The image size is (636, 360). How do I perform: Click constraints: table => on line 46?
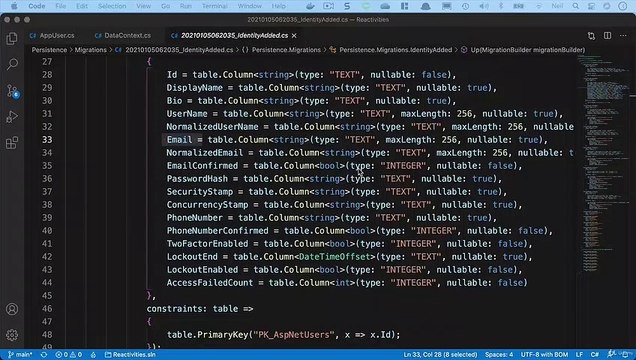pyautogui.click(x=200, y=309)
